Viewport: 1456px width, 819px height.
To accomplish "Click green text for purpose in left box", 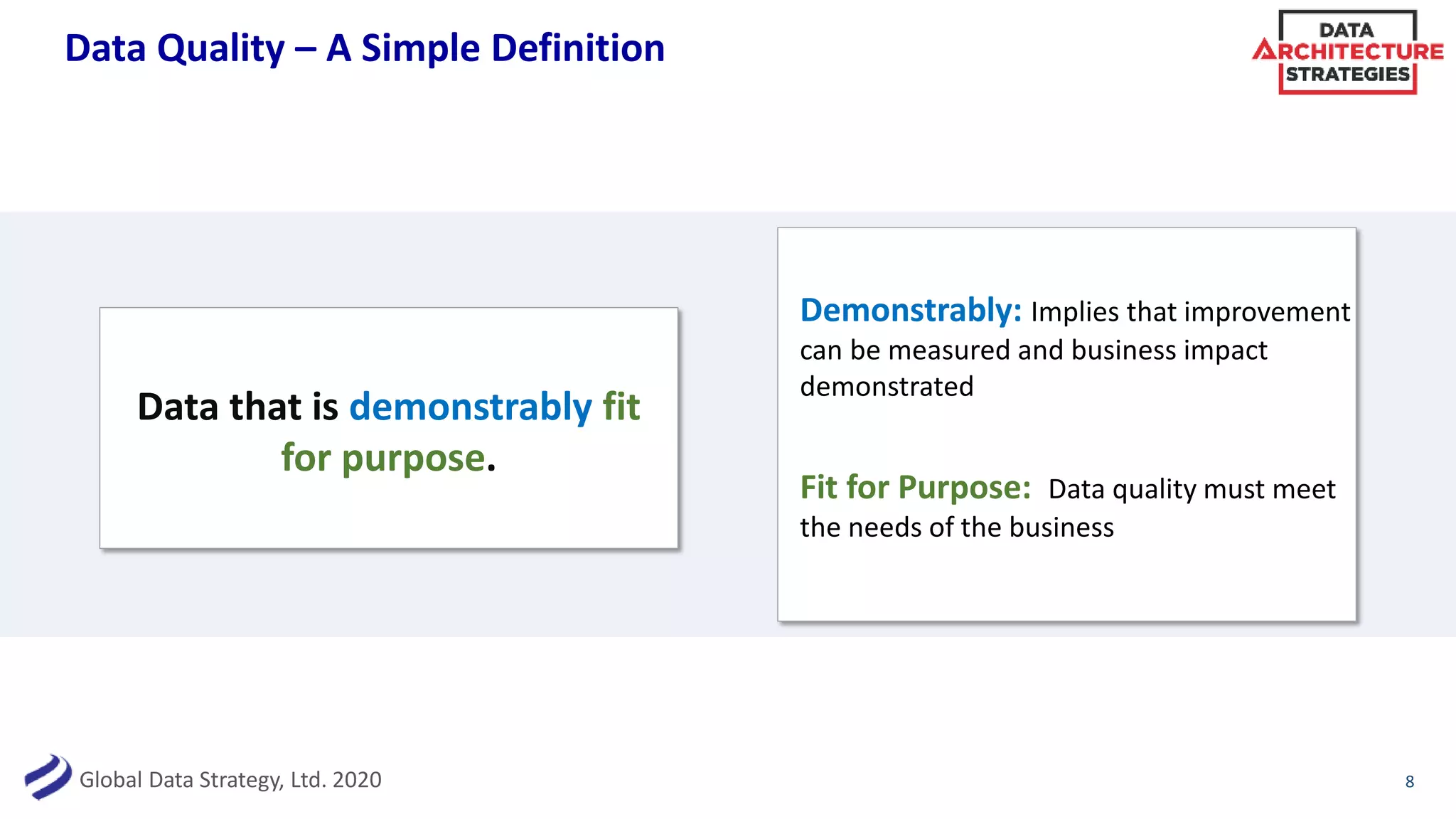I will click(x=383, y=458).
